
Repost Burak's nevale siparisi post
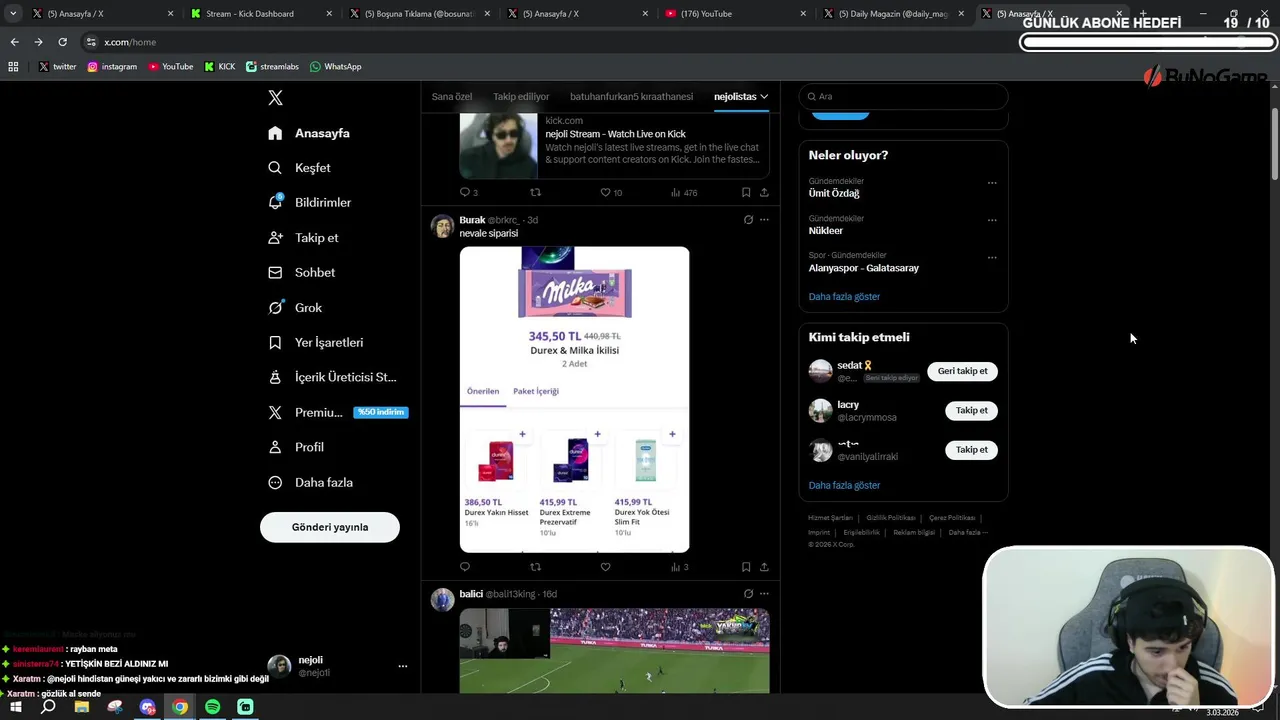point(535,567)
